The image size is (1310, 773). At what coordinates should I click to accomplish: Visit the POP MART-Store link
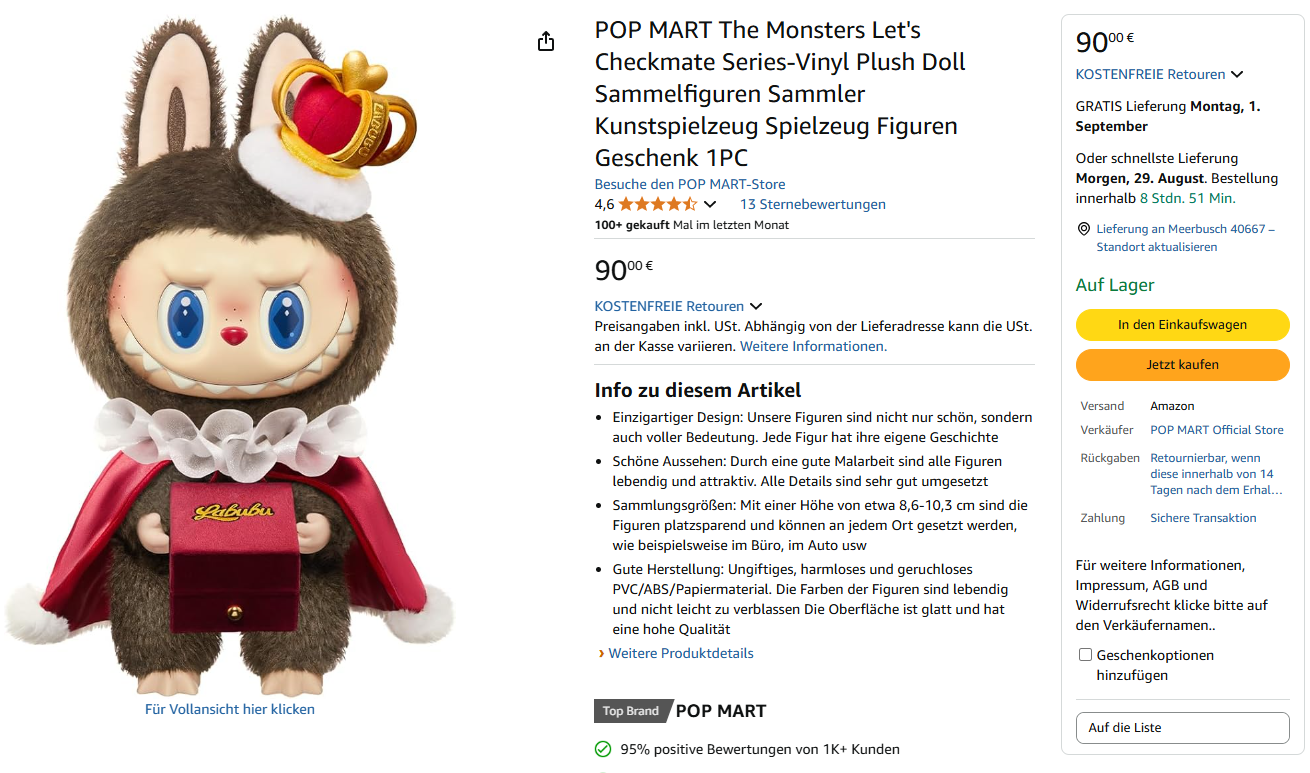point(690,184)
